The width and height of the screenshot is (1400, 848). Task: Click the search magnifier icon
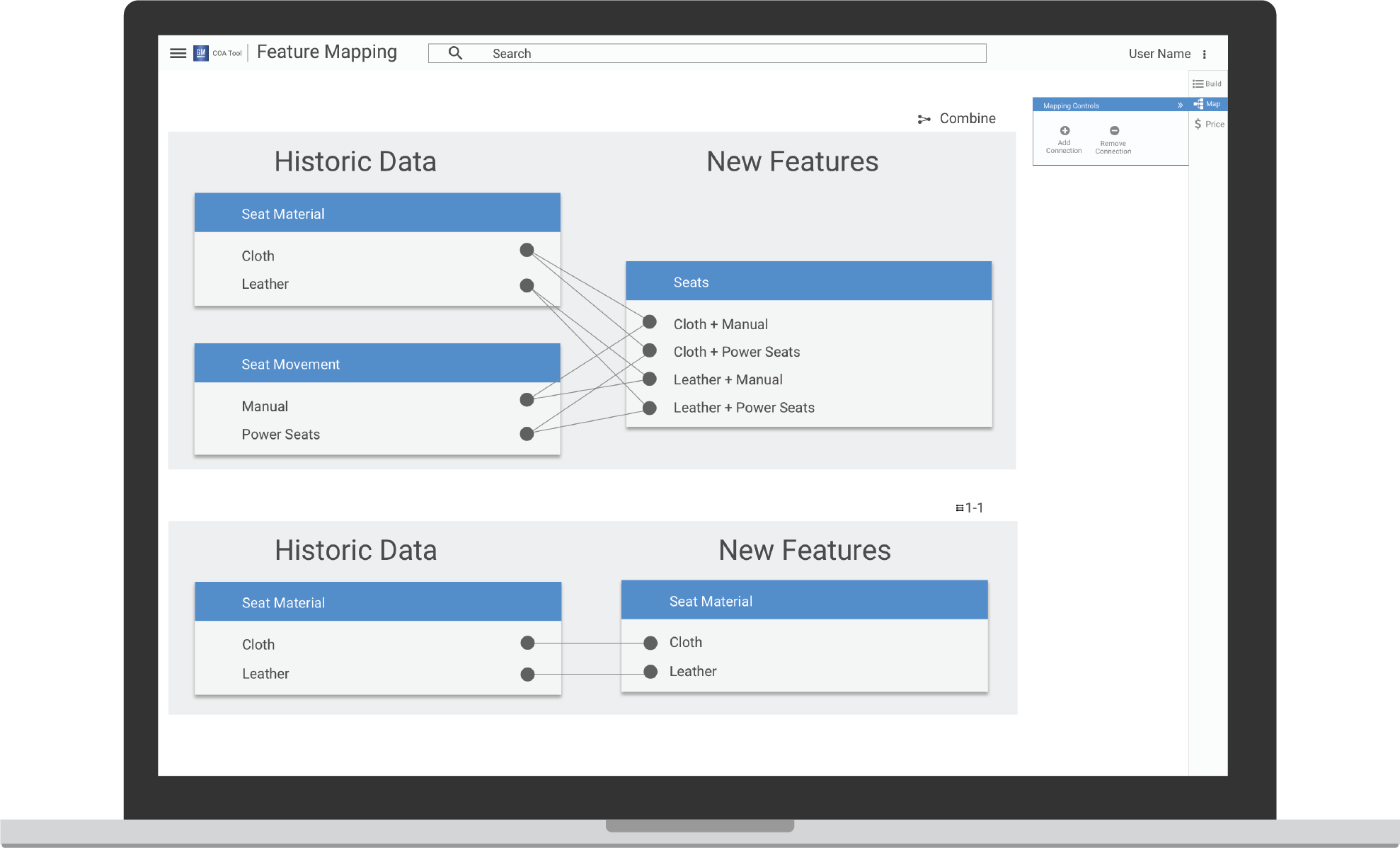455,53
